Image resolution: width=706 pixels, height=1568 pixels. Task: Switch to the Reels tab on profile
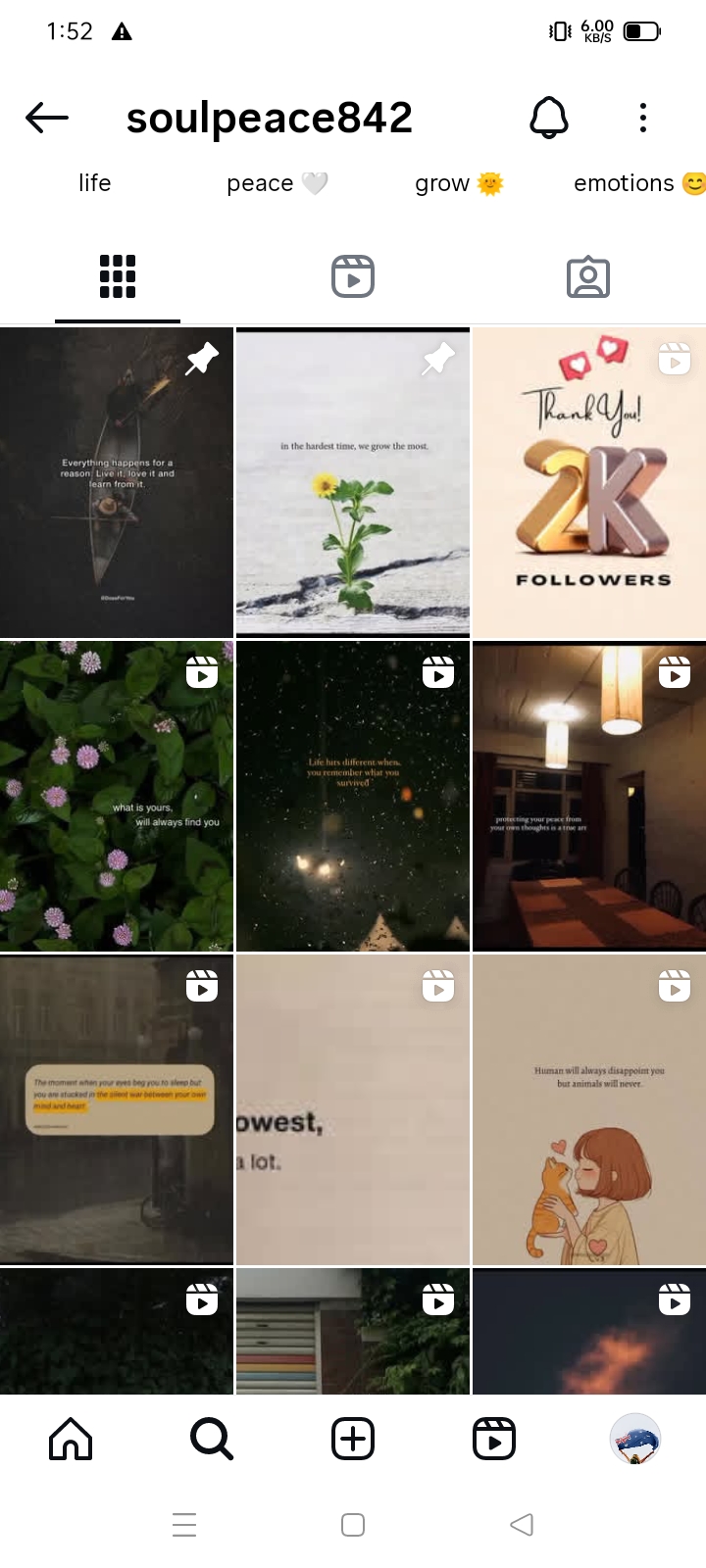point(353,276)
